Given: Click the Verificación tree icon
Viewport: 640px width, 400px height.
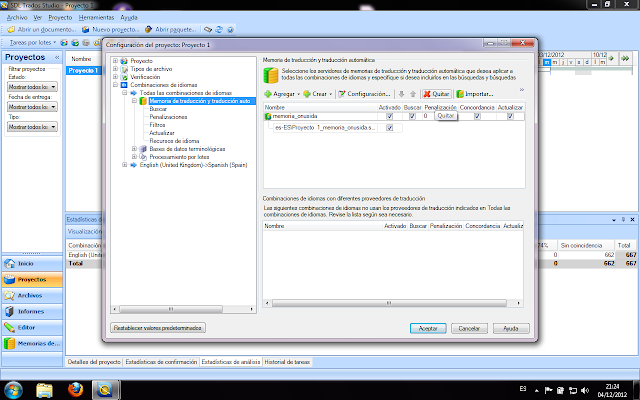Looking at the screenshot, I should coord(124,77).
